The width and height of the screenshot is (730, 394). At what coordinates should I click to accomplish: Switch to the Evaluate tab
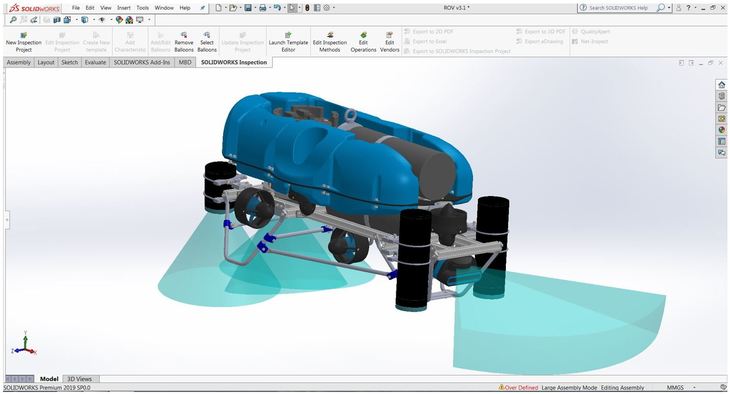click(x=95, y=62)
